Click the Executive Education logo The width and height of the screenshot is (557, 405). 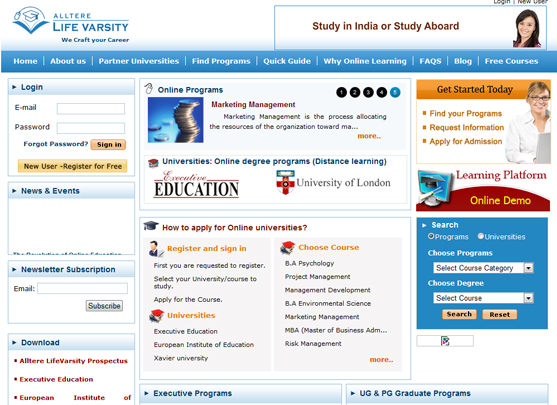[x=196, y=184]
